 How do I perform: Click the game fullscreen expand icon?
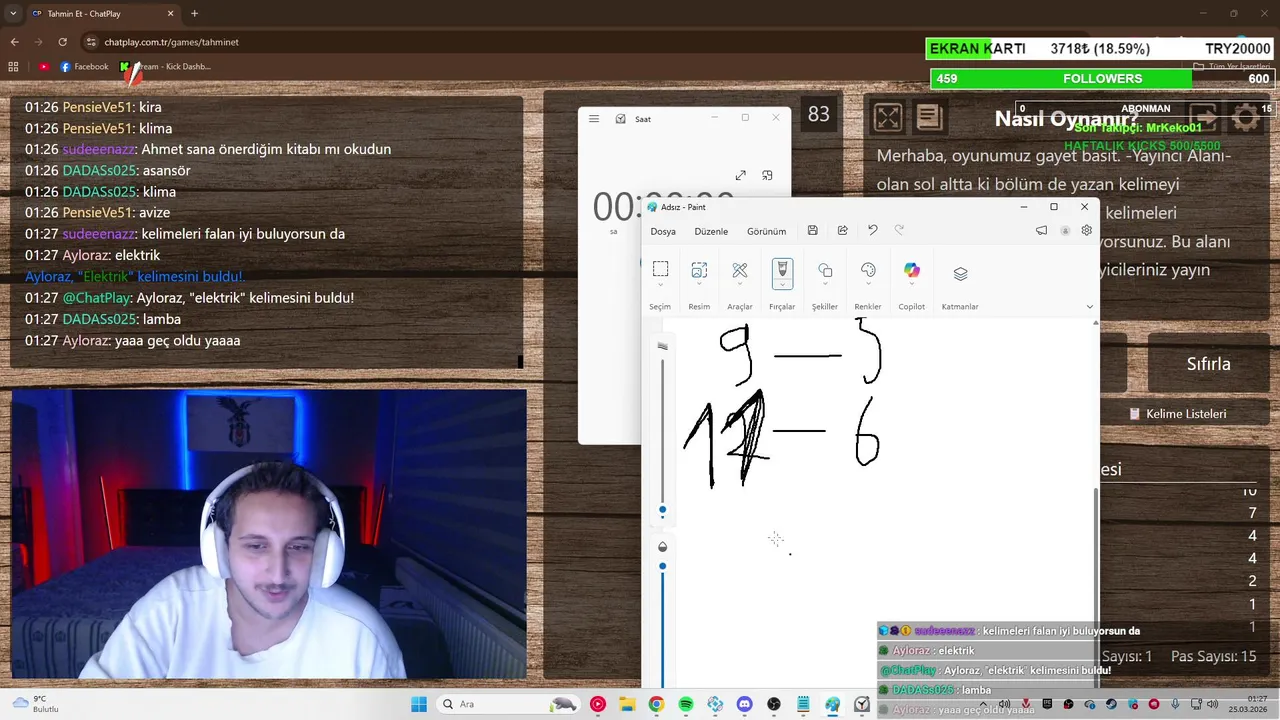887,118
